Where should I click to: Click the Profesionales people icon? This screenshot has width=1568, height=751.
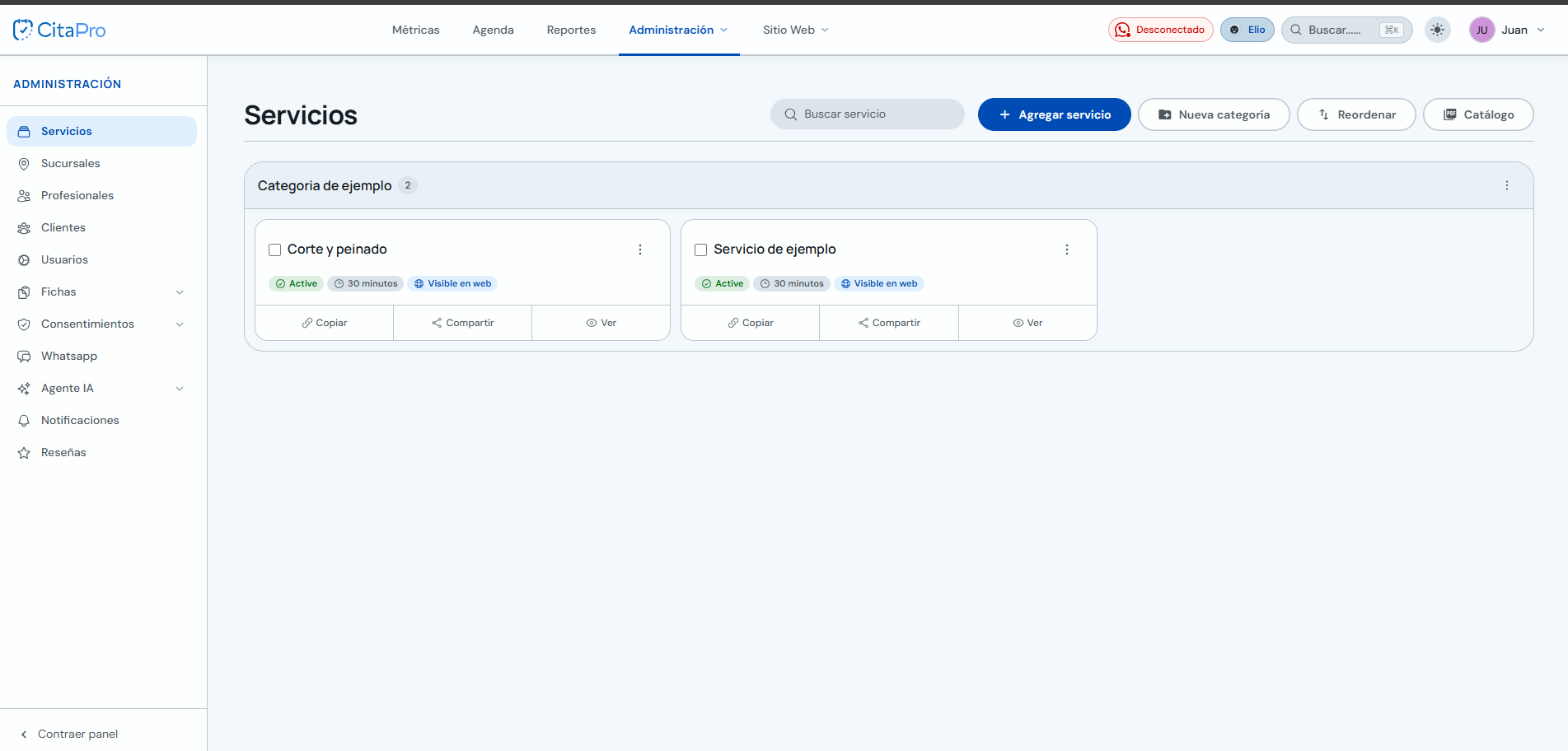point(24,196)
